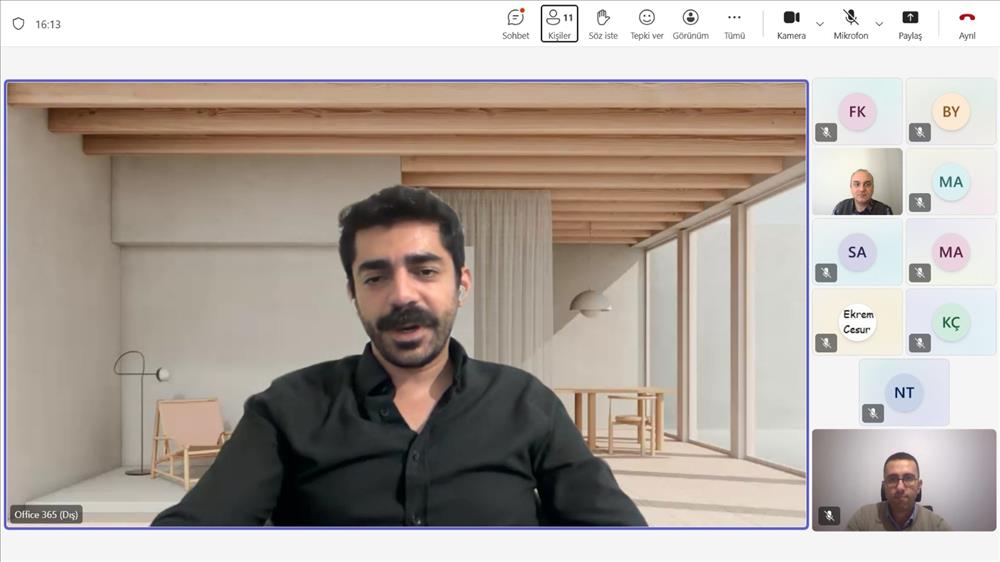
Task: Expand the camera options dropdown arrow
Action: pos(820,24)
